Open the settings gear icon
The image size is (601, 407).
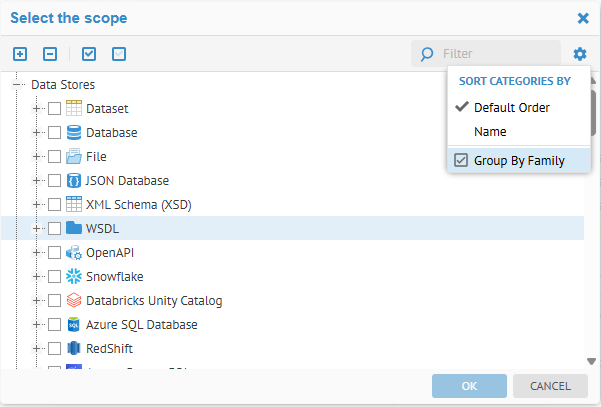[x=580, y=54]
